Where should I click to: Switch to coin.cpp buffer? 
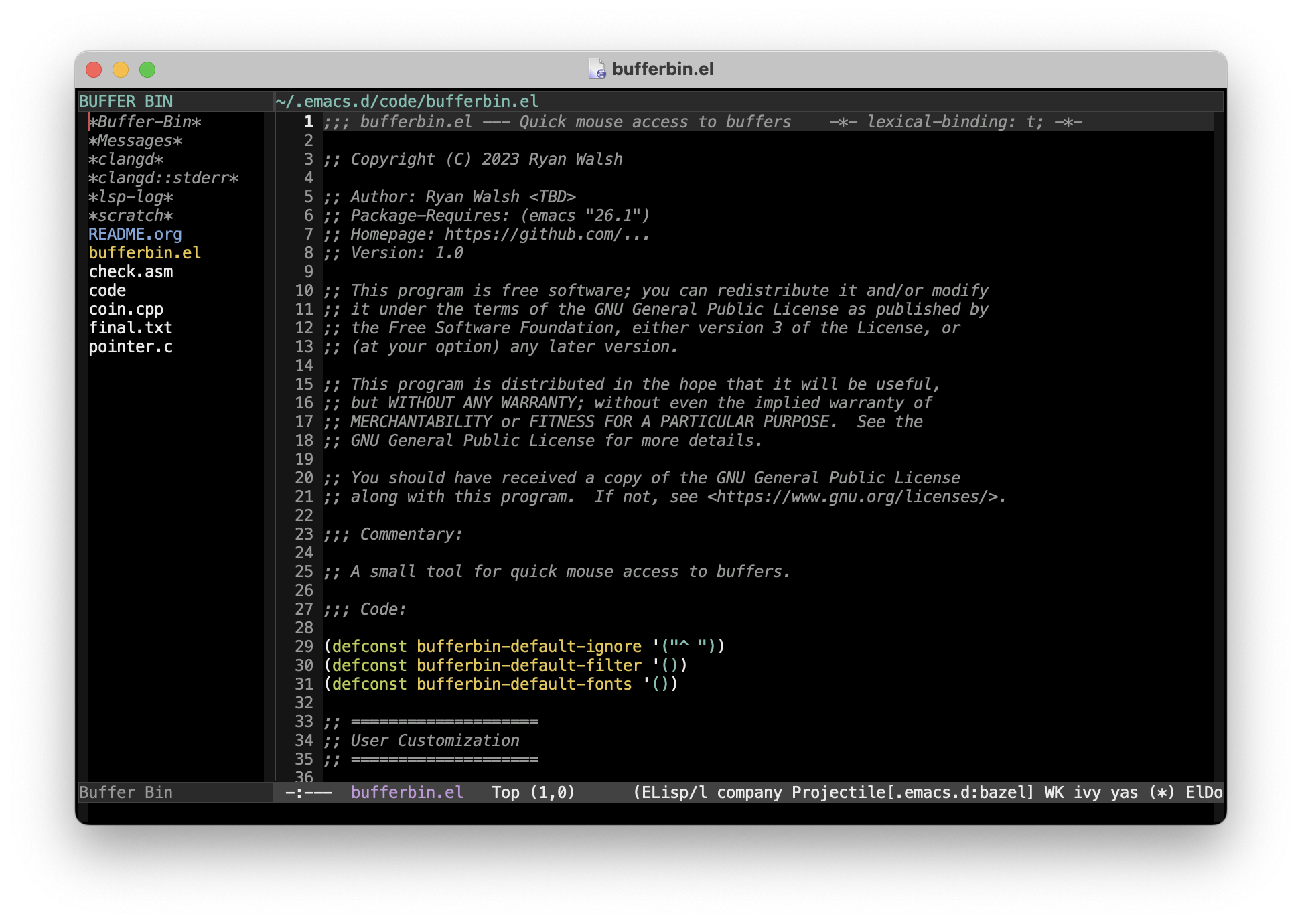pyautogui.click(x=126, y=309)
